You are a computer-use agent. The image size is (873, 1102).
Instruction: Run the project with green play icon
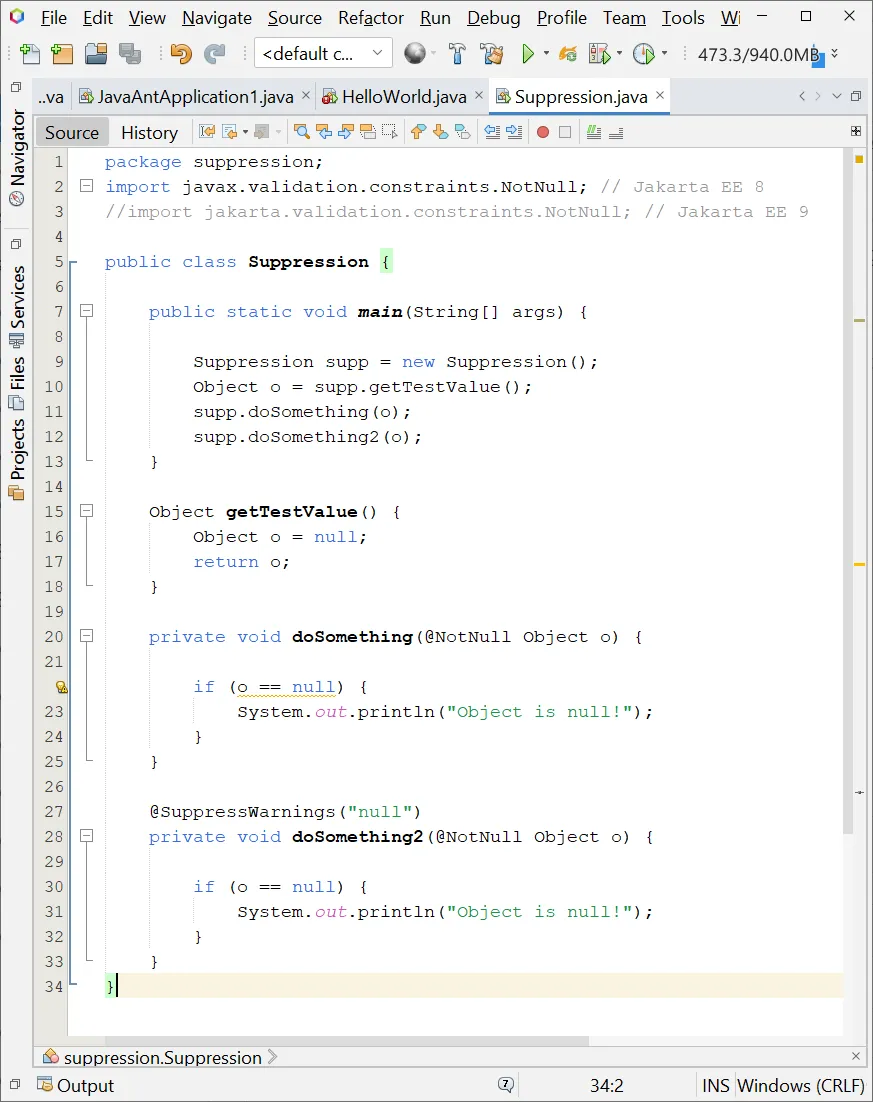[x=528, y=53]
